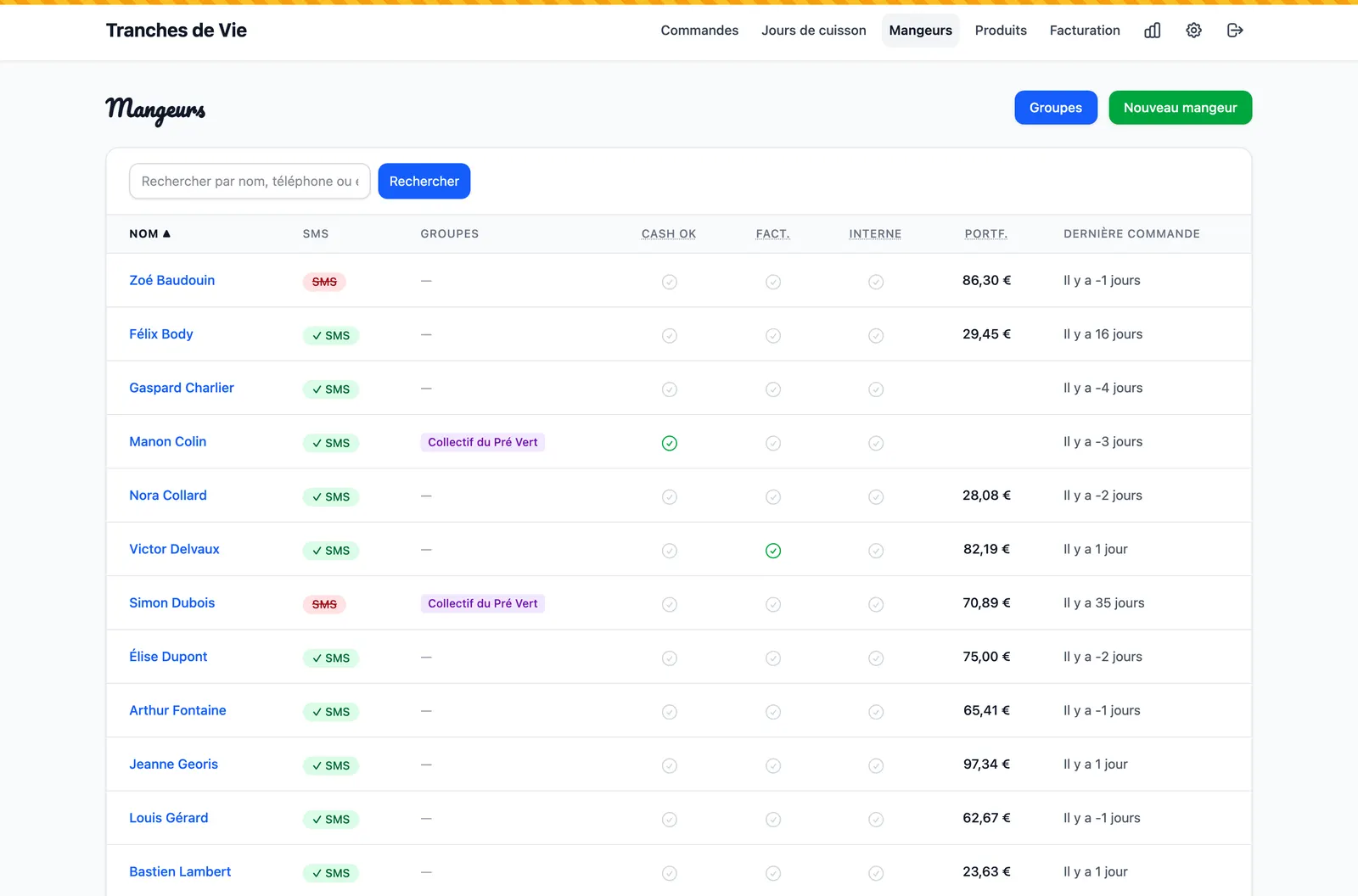Toggle Fact. check for Victor Delvaux
Image resolution: width=1358 pixels, height=896 pixels.
[773, 551]
